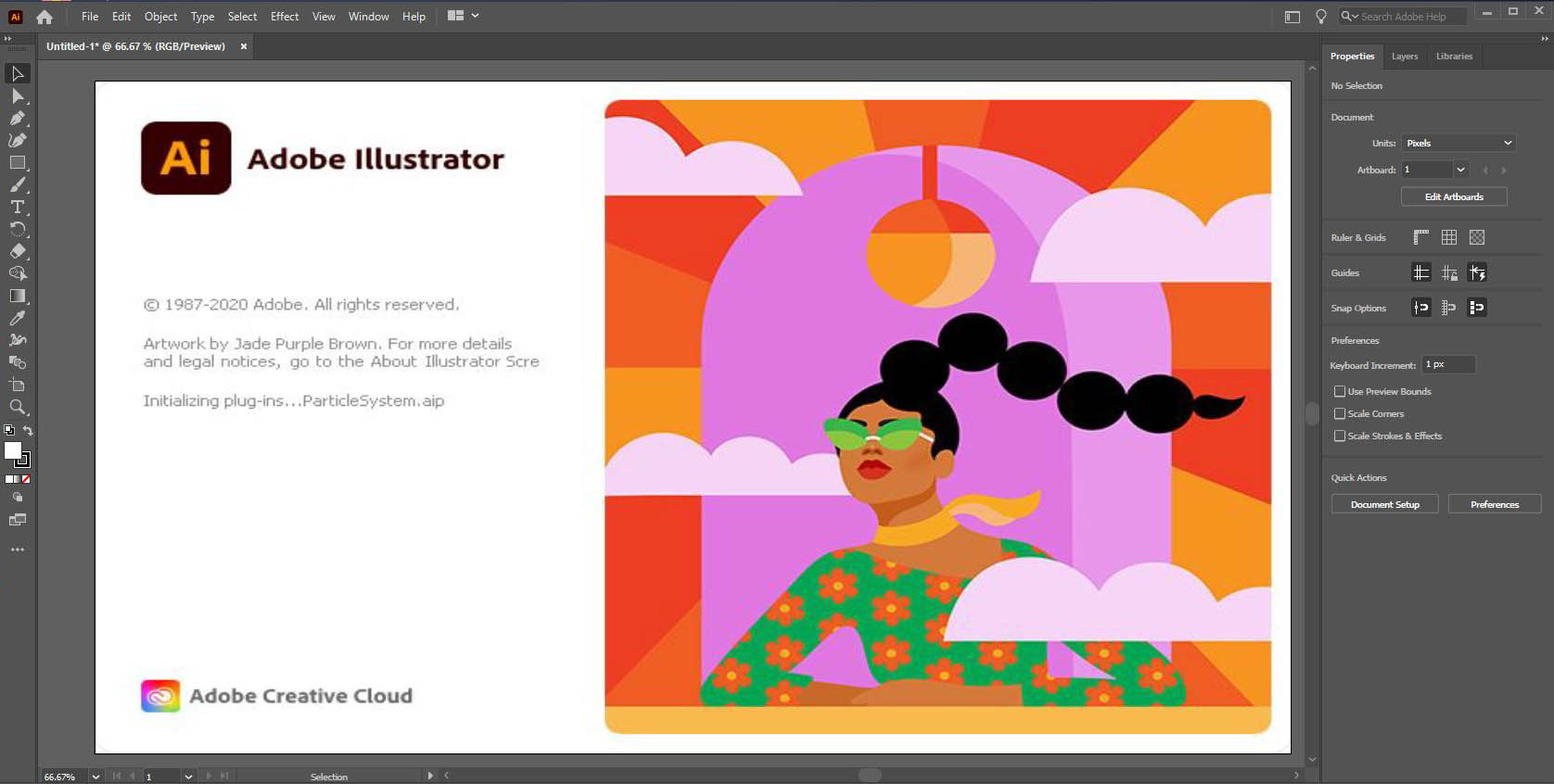Select the Eraser tool
This screenshot has width=1554, height=784.
[x=17, y=251]
